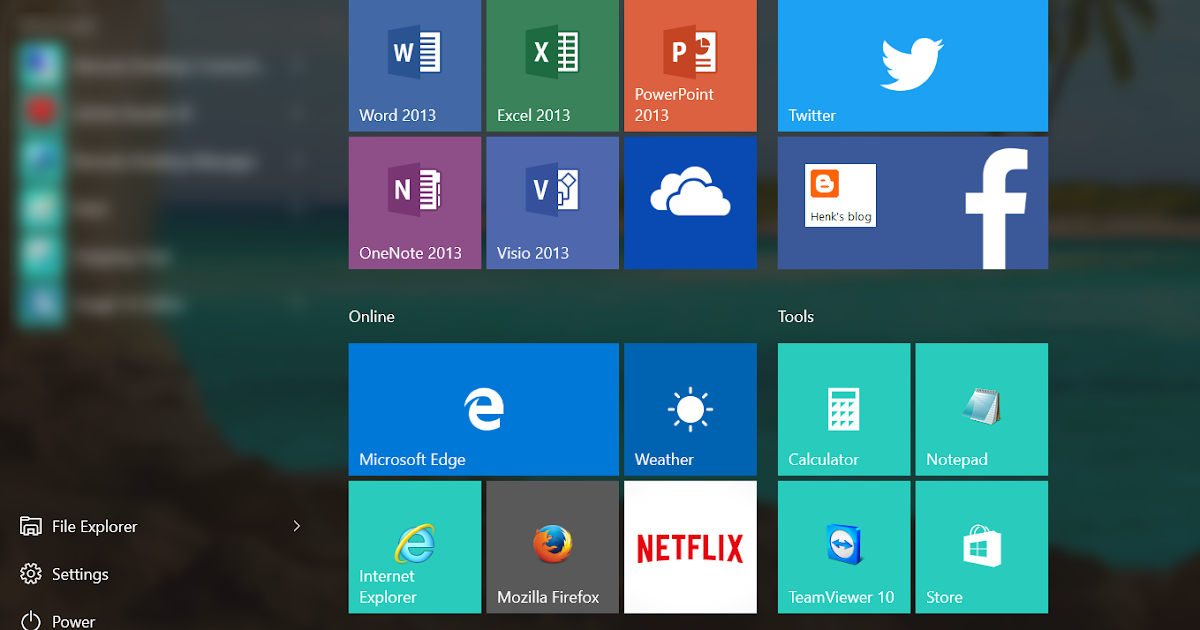Open the OneDrive cloud tile
1200x630 pixels.
pos(690,200)
